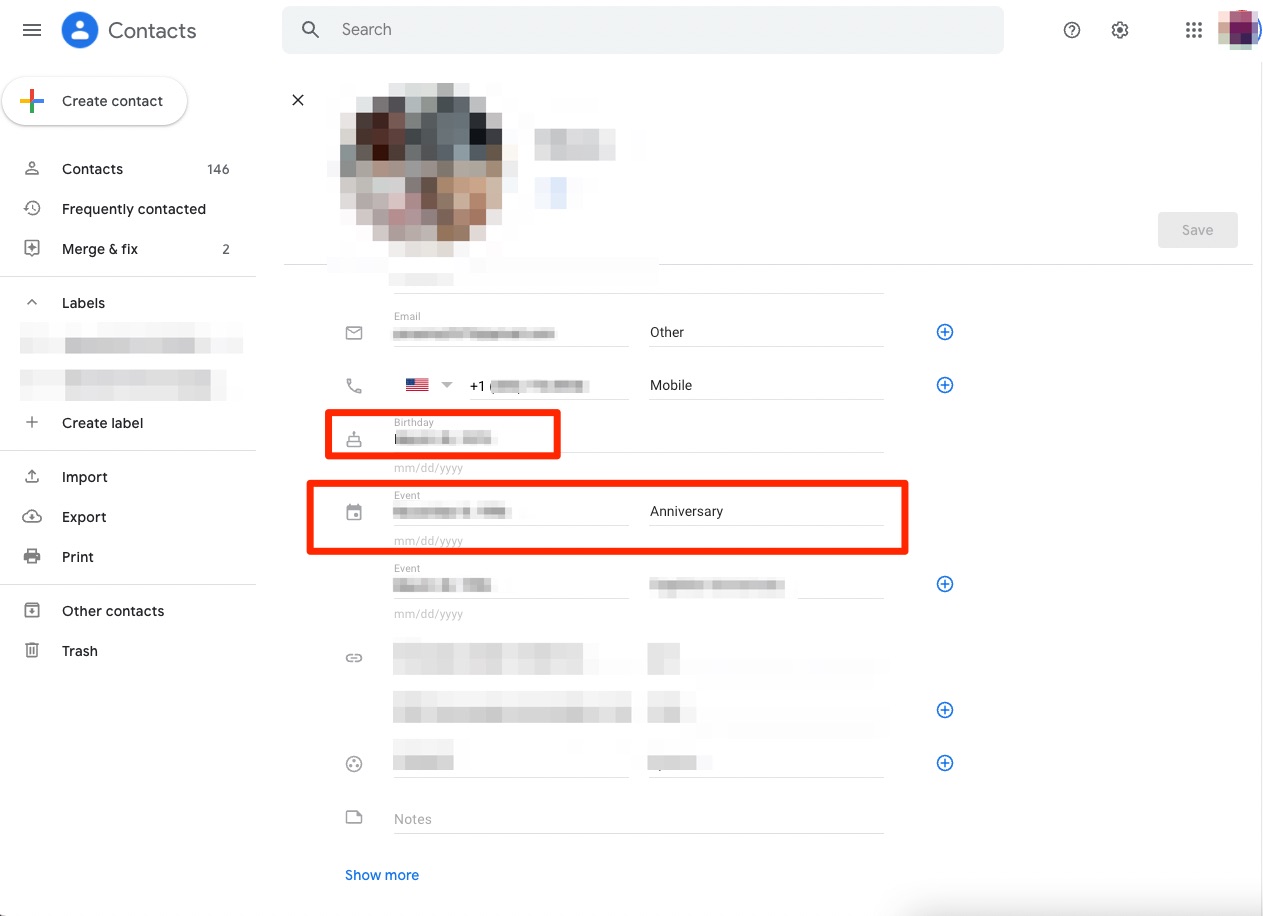This screenshot has height=916, width=1263.
Task: Click the notes document icon
Action: click(x=354, y=817)
